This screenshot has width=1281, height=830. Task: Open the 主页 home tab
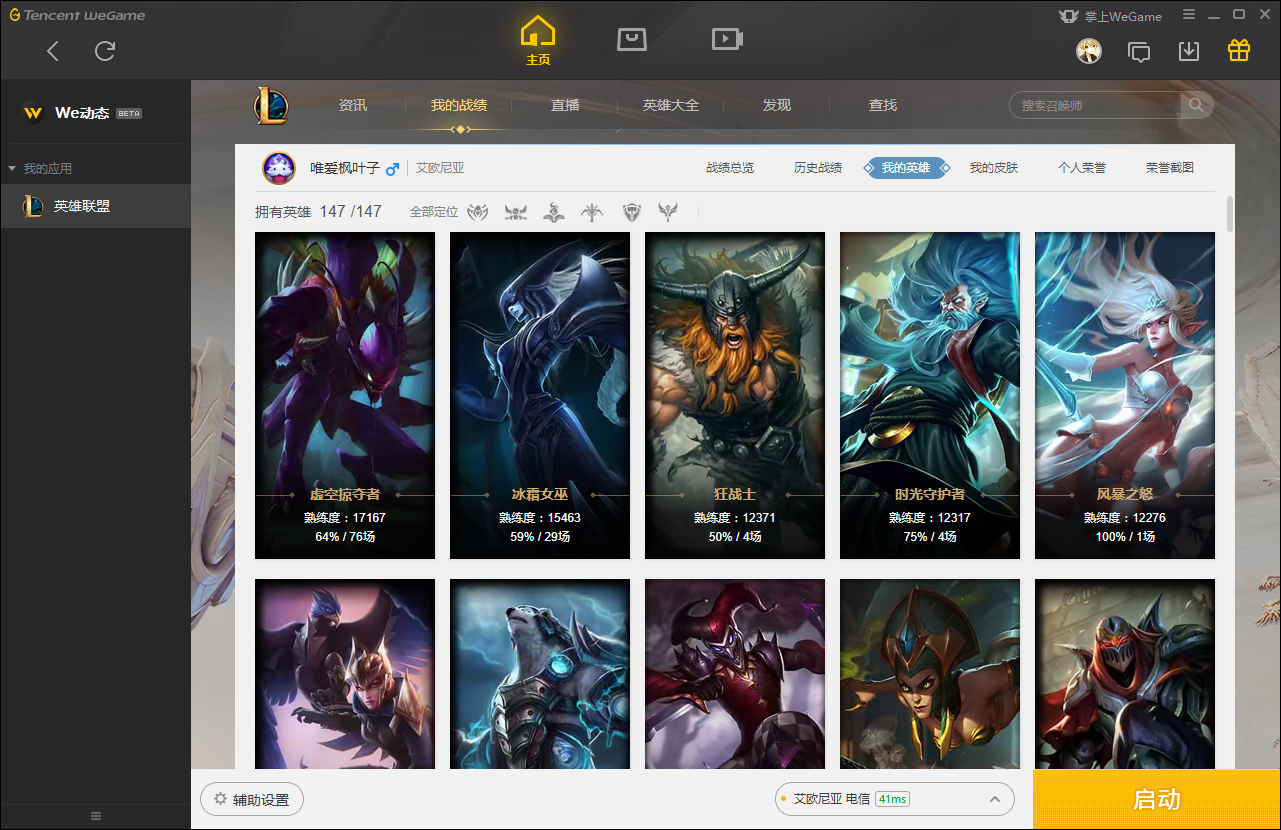pyautogui.click(x=538, y=41)
